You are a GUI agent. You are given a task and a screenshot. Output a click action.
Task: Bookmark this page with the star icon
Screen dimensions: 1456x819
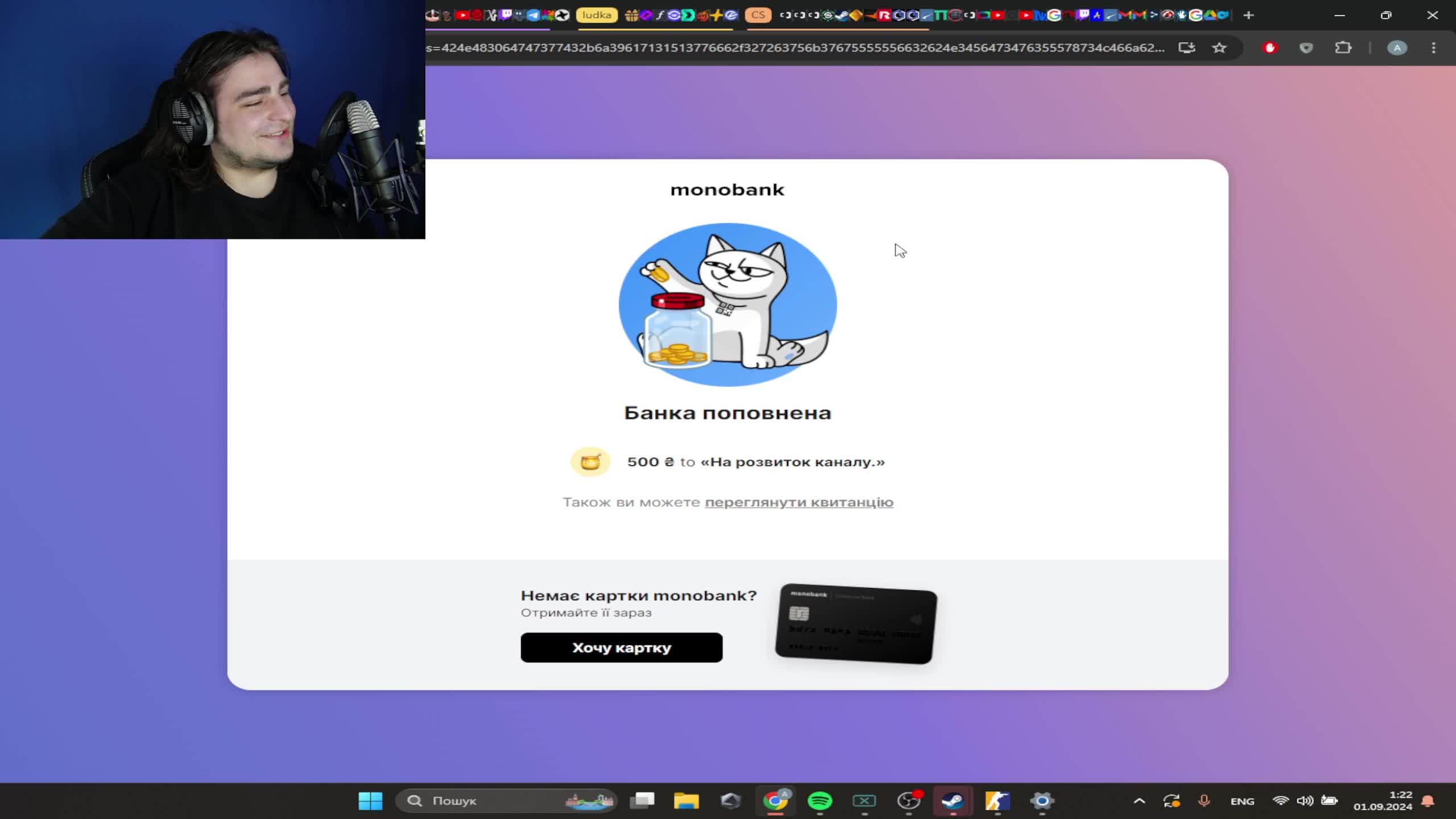coord(1219,48)
